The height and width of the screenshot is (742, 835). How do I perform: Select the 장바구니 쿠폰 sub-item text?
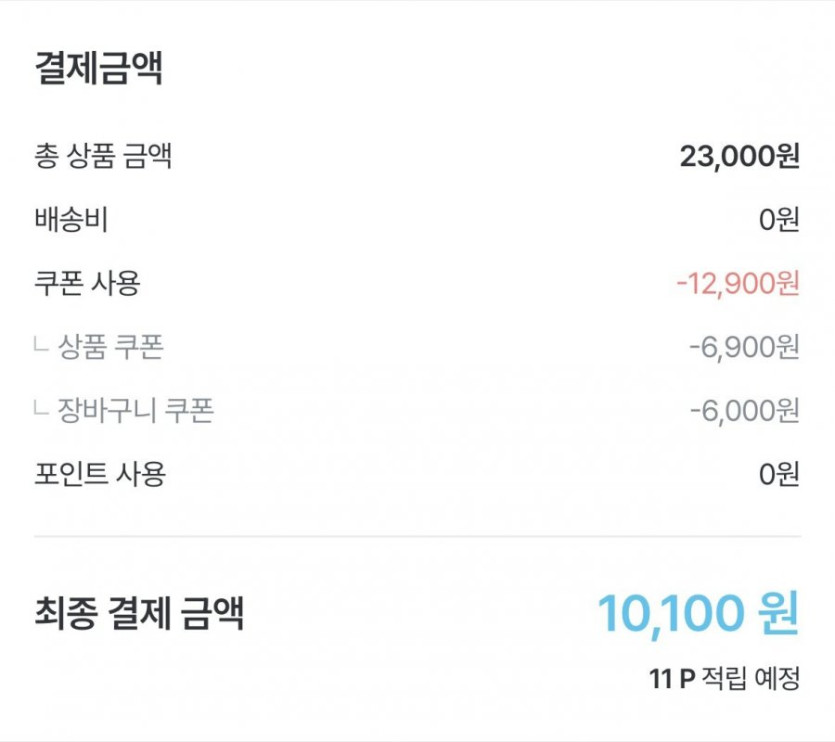(x=136, y=410)
